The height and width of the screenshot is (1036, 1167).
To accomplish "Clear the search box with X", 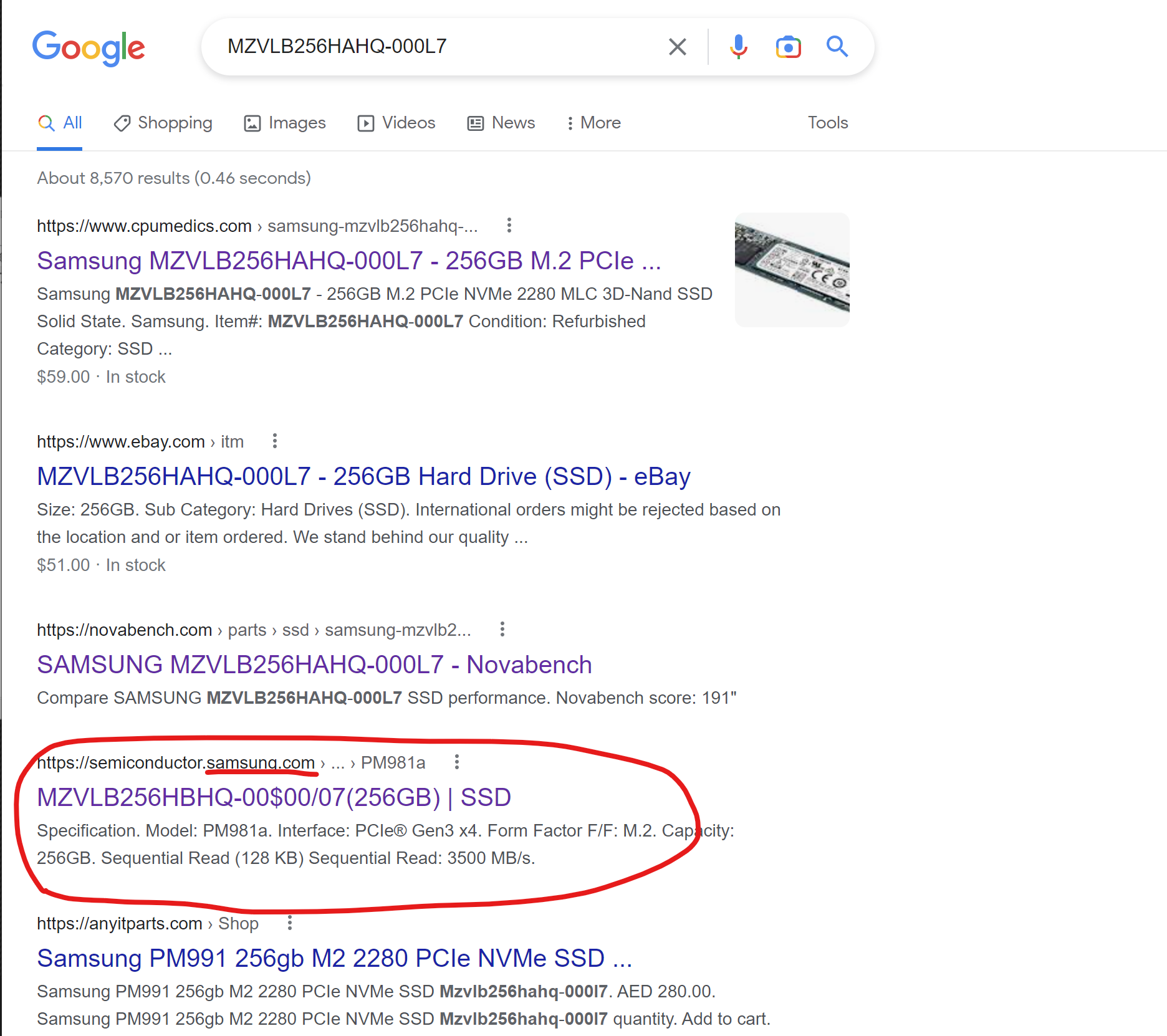I will coord(677,47).
